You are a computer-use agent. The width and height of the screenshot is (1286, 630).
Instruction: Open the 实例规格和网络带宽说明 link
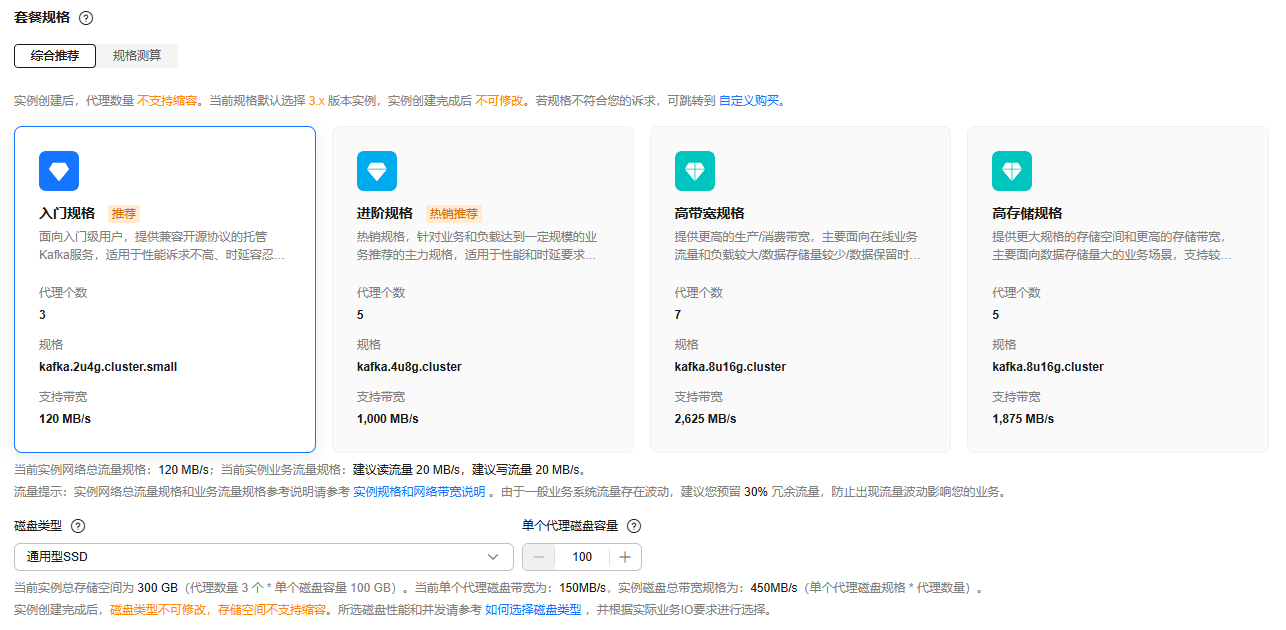point(419,492)
